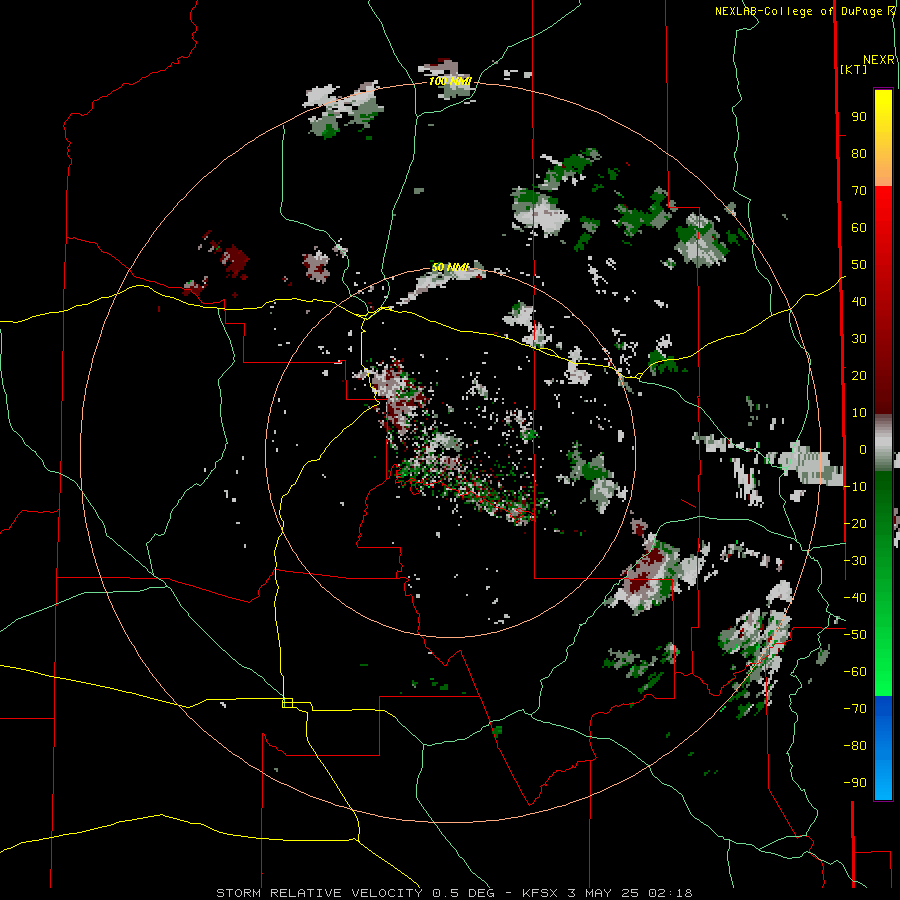900x900 pixels.
Task: Click the 80 value on the velocity scale
Action: [859, 153]
